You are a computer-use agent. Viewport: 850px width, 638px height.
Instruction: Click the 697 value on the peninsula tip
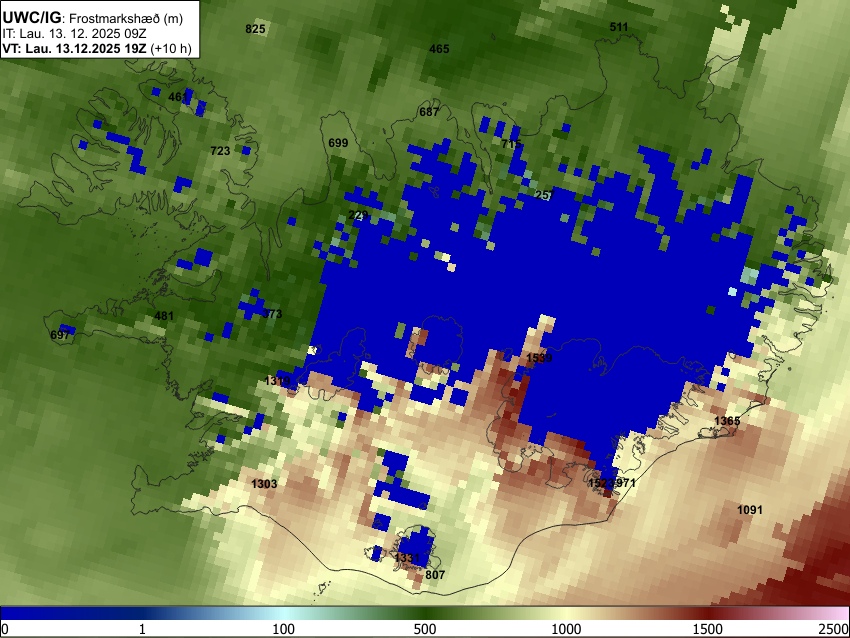(x=60, y=335)
